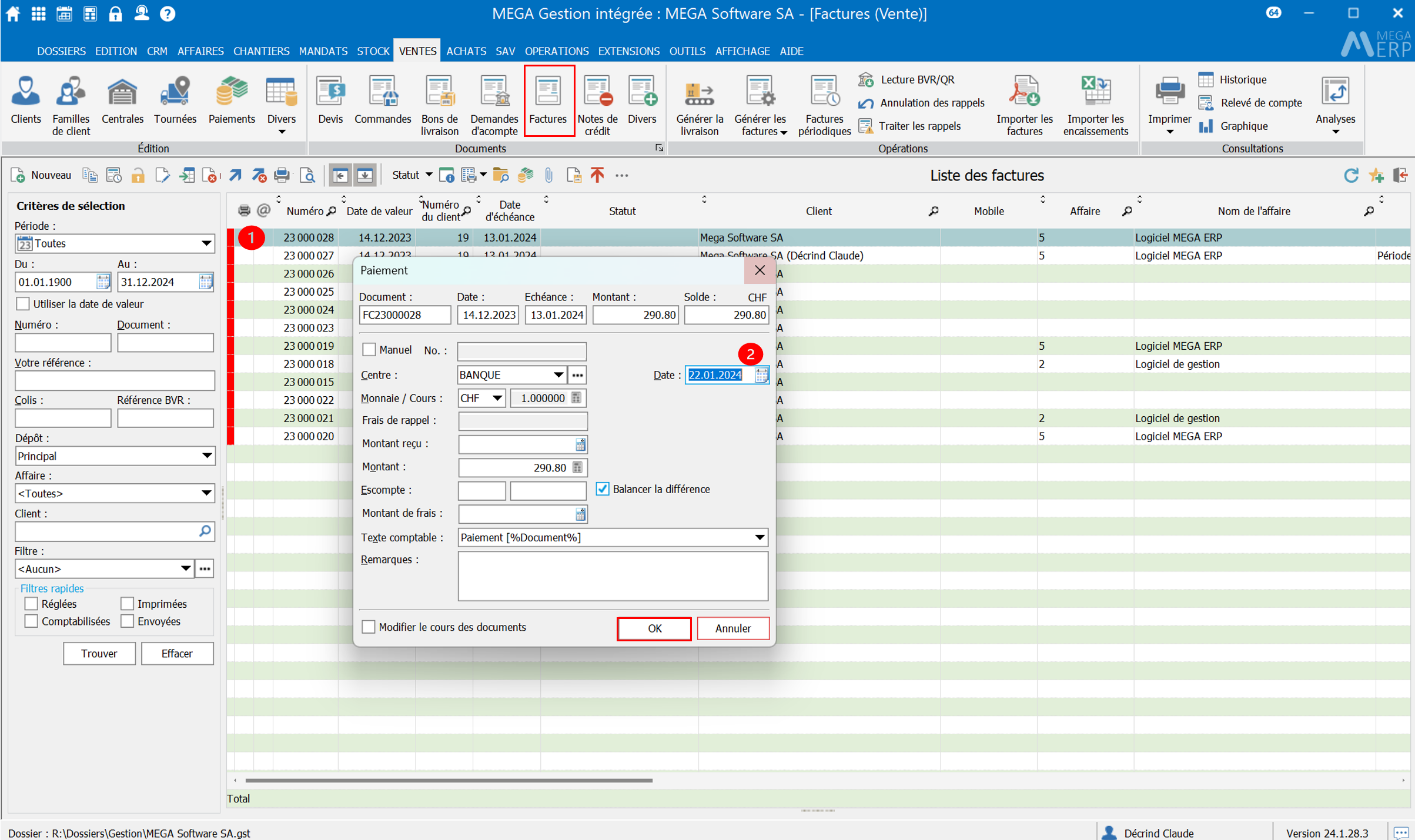Screen dimensions: 1415x840
Task: Open the Commandes icon
Action: pos(383,101)
